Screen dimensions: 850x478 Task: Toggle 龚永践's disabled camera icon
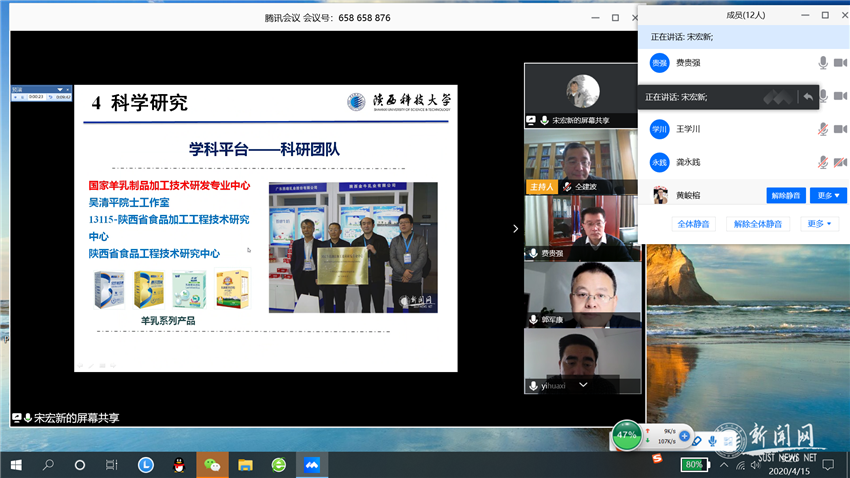pos(840,162)
